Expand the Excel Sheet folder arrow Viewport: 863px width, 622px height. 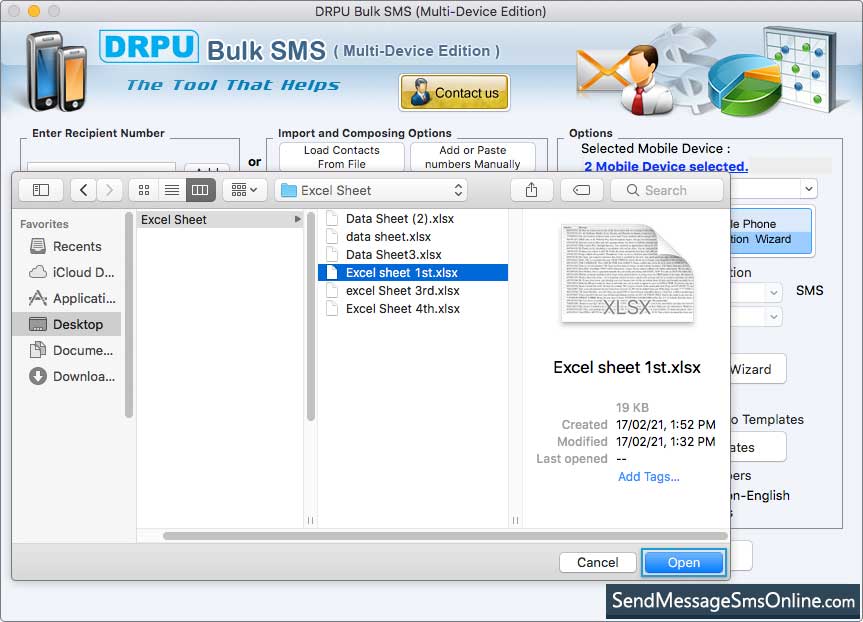pos(297,219)
